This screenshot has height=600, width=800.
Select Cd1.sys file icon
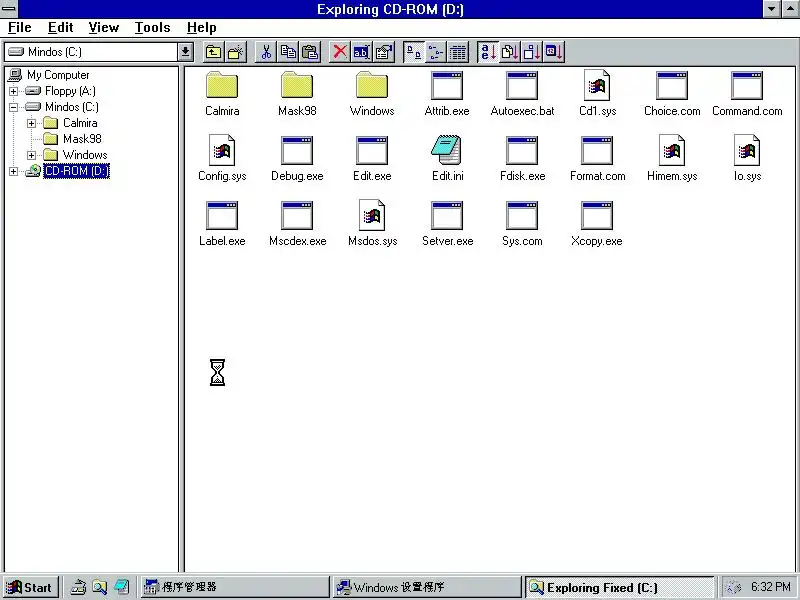click(597, 94)
